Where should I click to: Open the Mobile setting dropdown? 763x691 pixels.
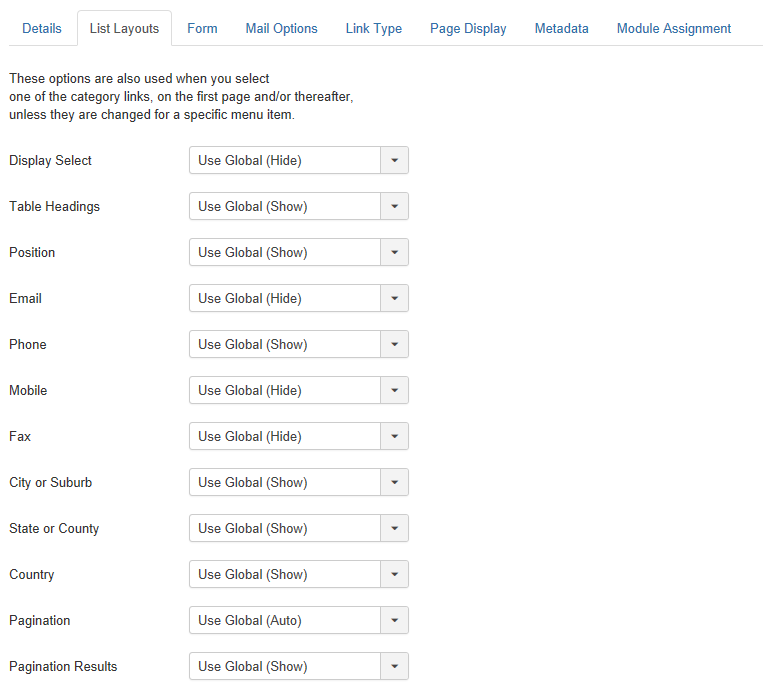coord(299,390)
